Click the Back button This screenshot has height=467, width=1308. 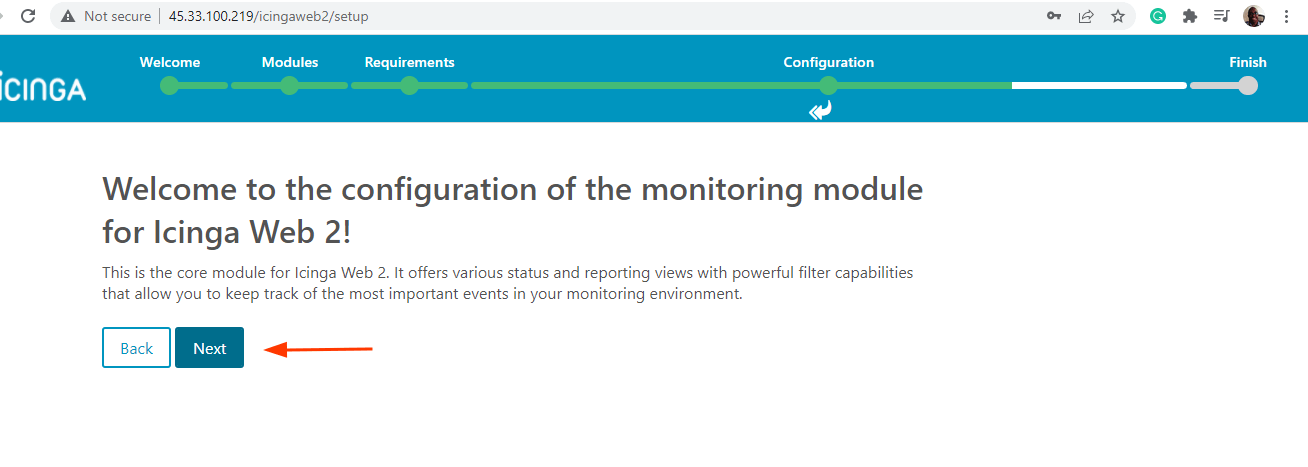pos(136,348)
